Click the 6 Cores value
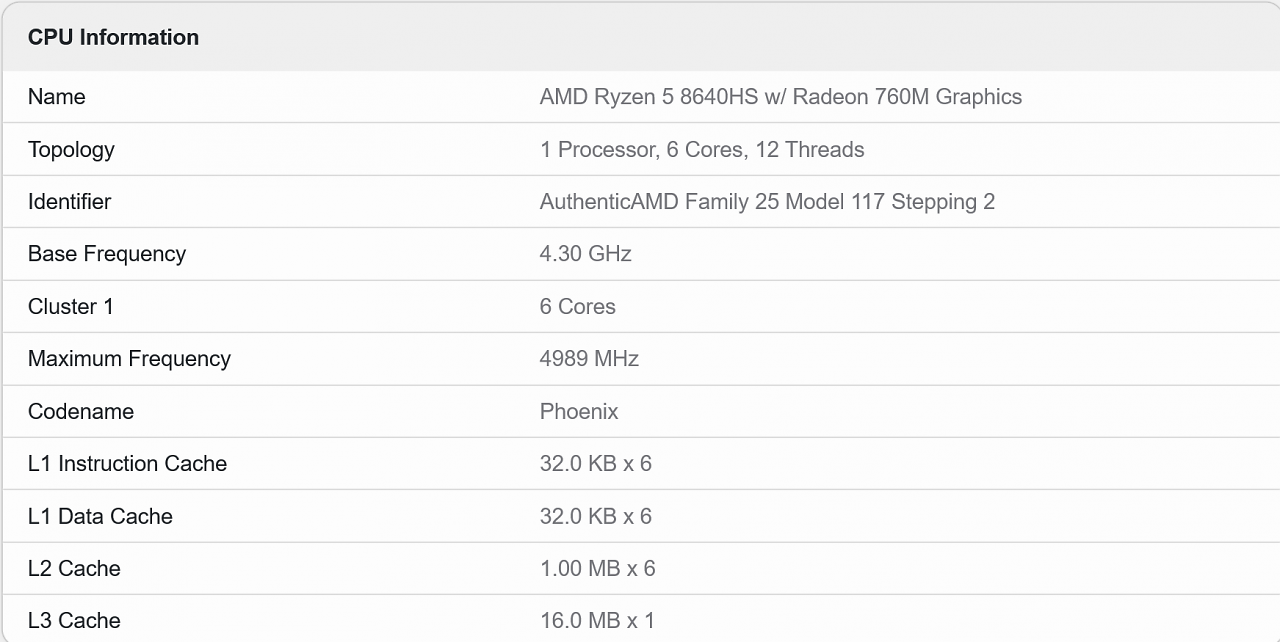 pyautogui.click(x=577, y=307)
